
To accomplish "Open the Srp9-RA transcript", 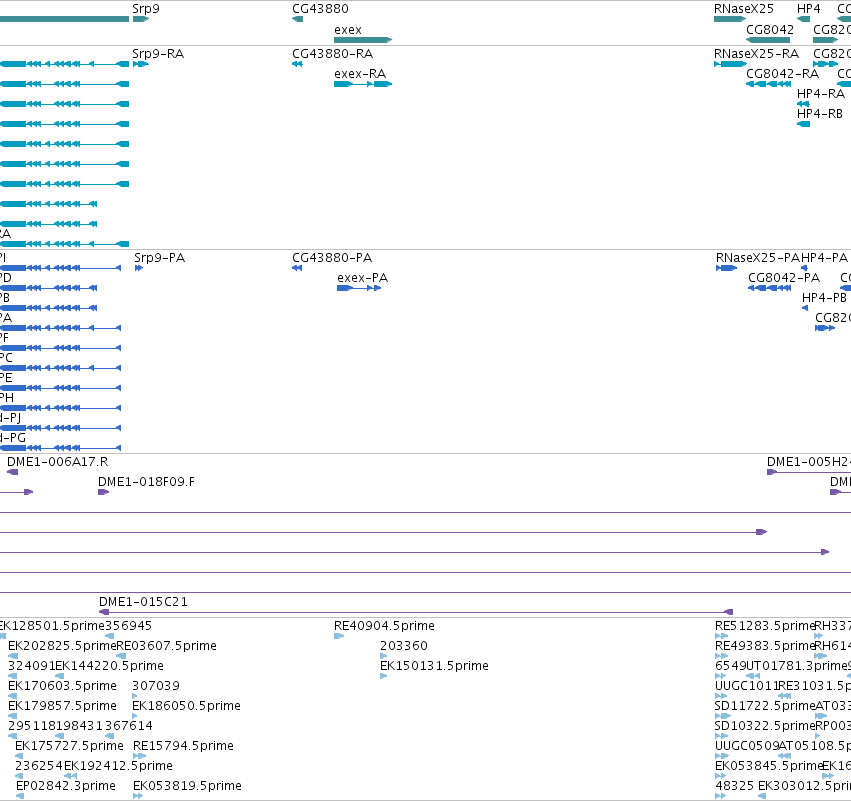I will 141,64.
